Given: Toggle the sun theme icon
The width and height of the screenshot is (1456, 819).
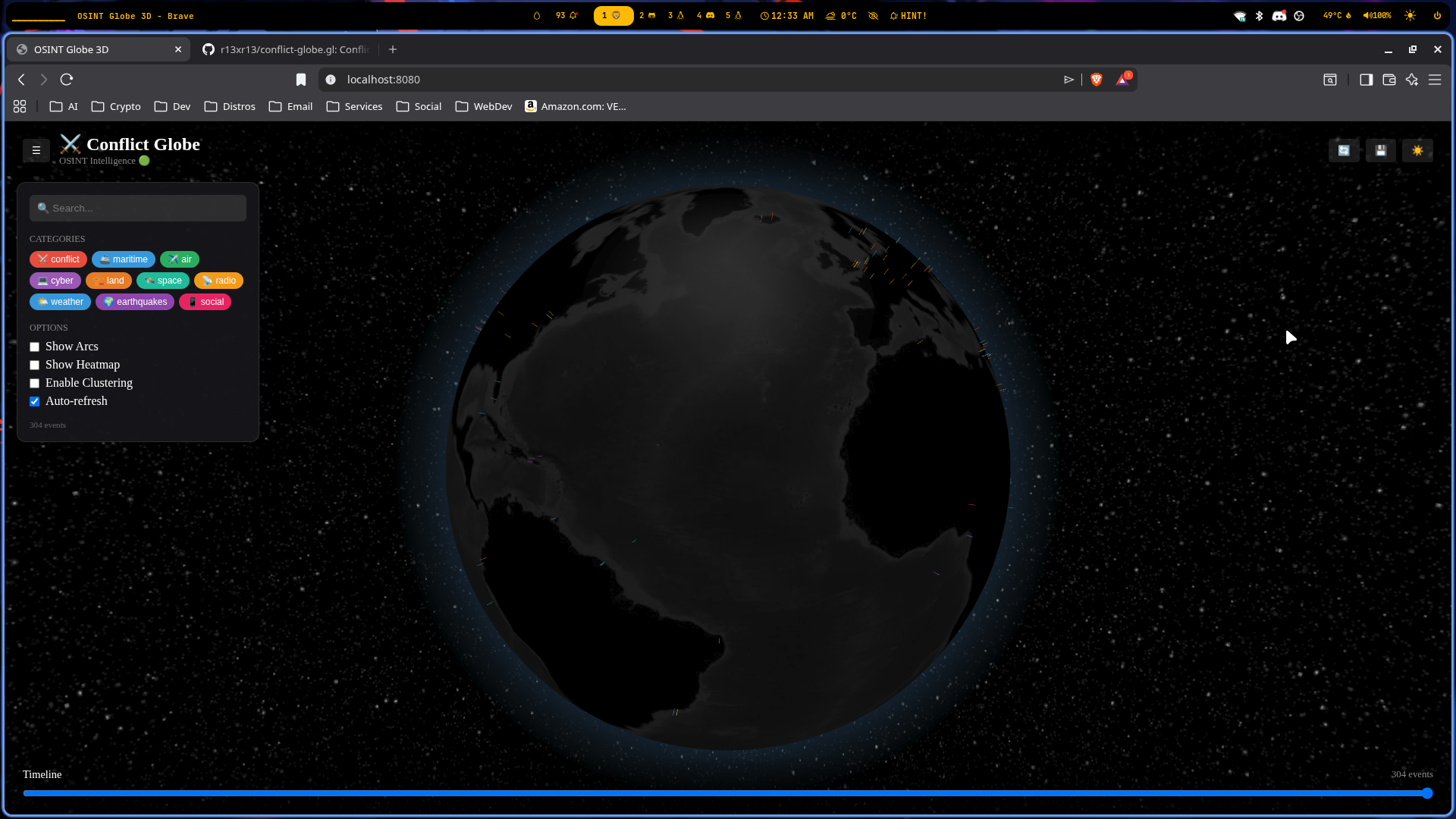Looking at the screenshot, I should coord(1417,150).
